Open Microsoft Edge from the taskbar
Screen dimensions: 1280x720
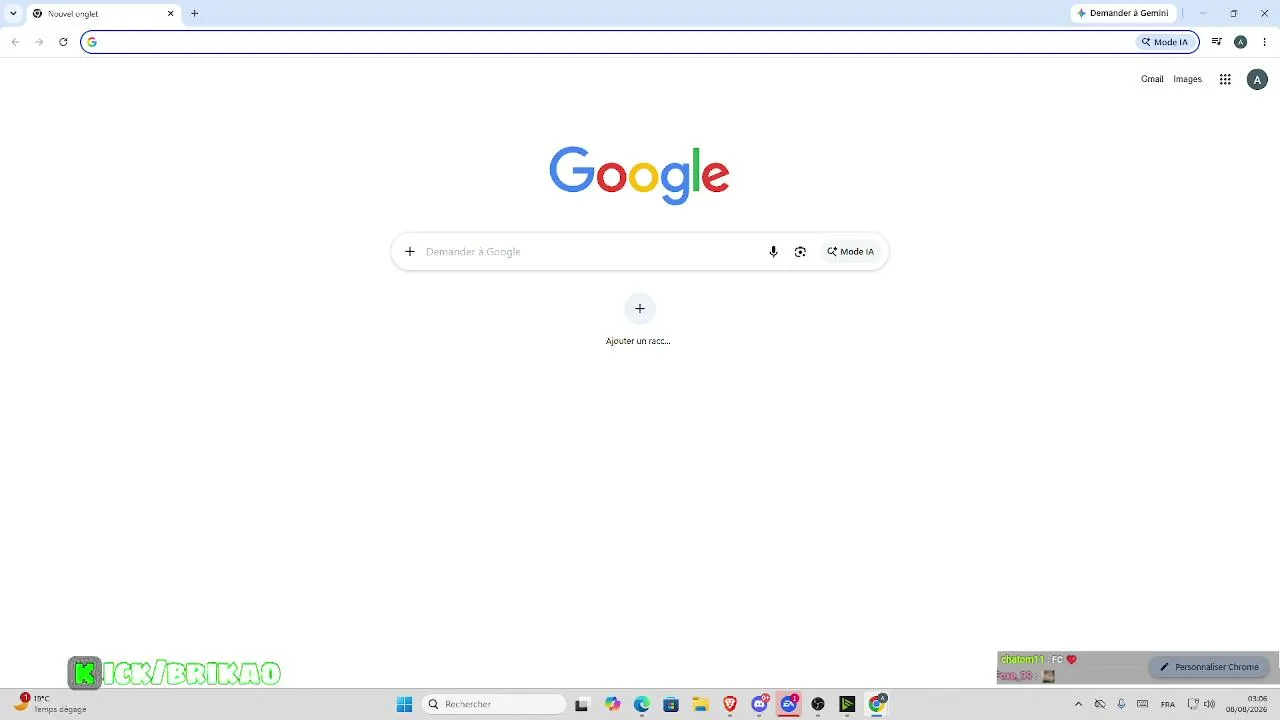tap(642, 705)
